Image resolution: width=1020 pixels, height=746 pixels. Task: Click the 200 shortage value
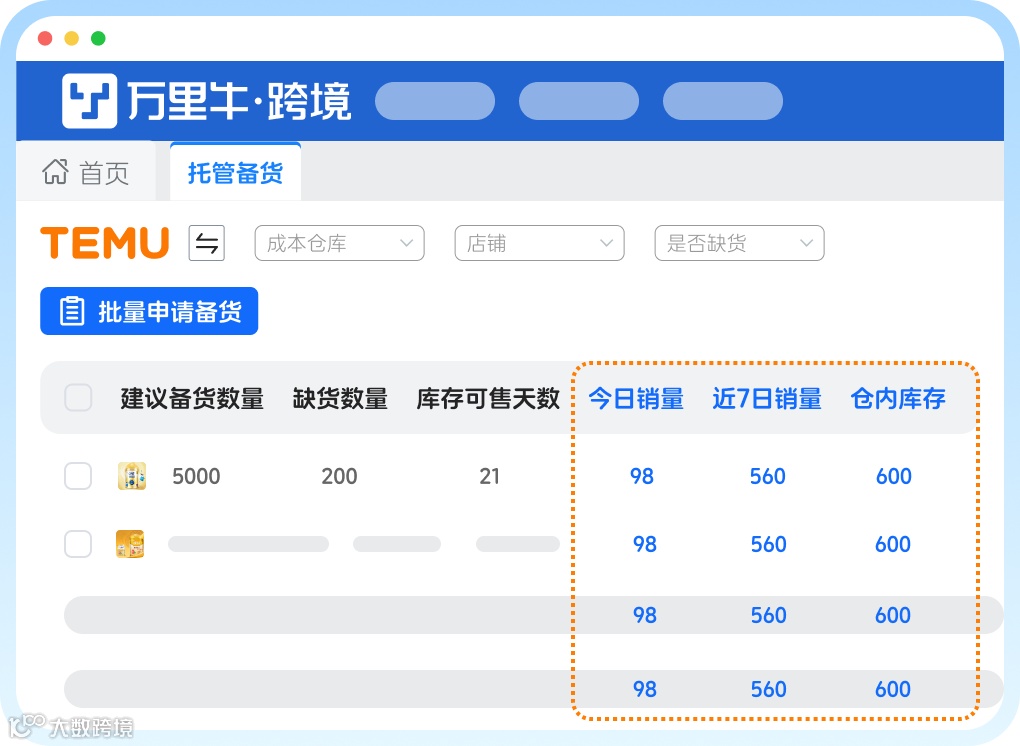[339, 476]
